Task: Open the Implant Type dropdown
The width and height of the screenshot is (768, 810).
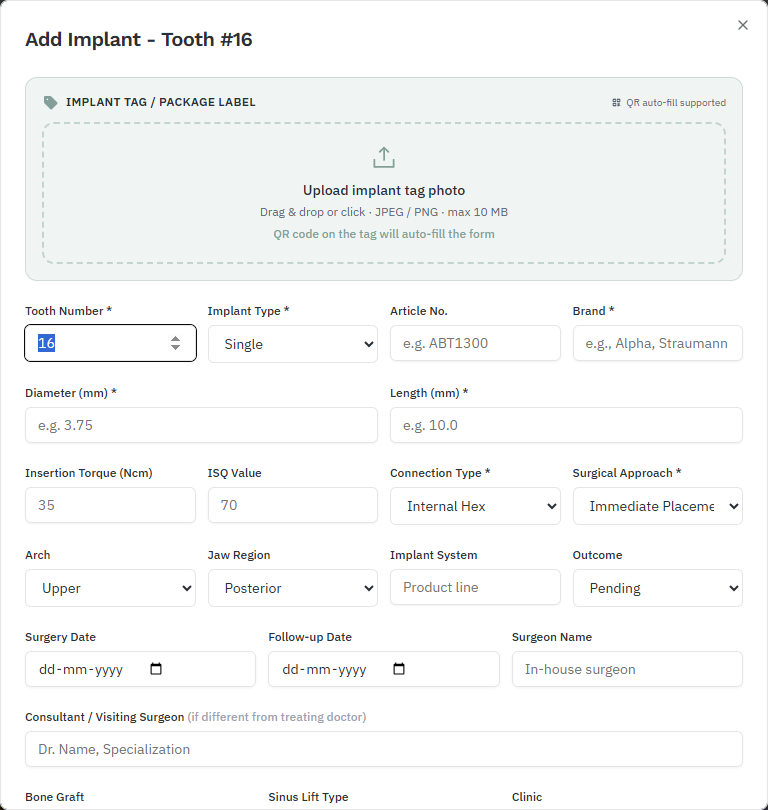Action: coord(293,344)
